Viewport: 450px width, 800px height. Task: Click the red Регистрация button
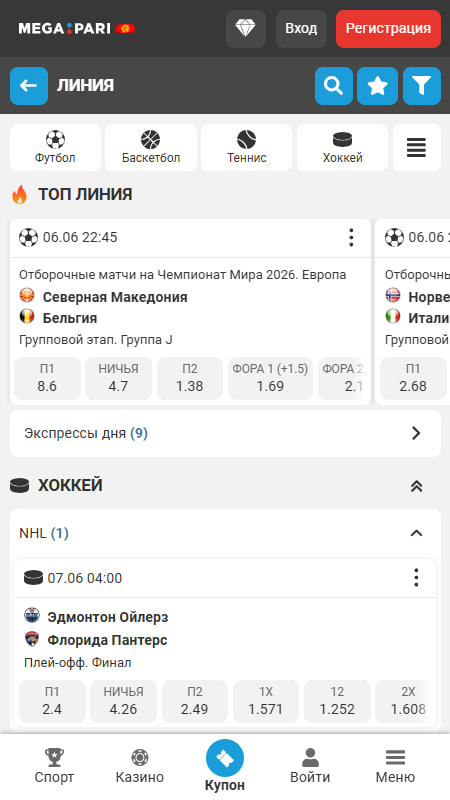tap(388, 29)
